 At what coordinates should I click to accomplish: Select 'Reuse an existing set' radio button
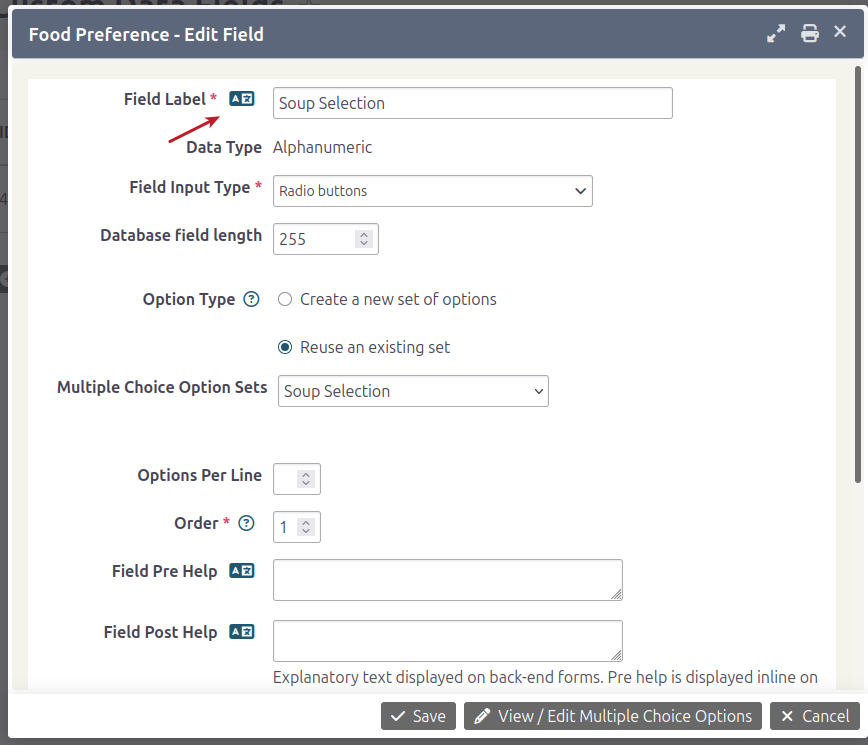tap(285, 347)
